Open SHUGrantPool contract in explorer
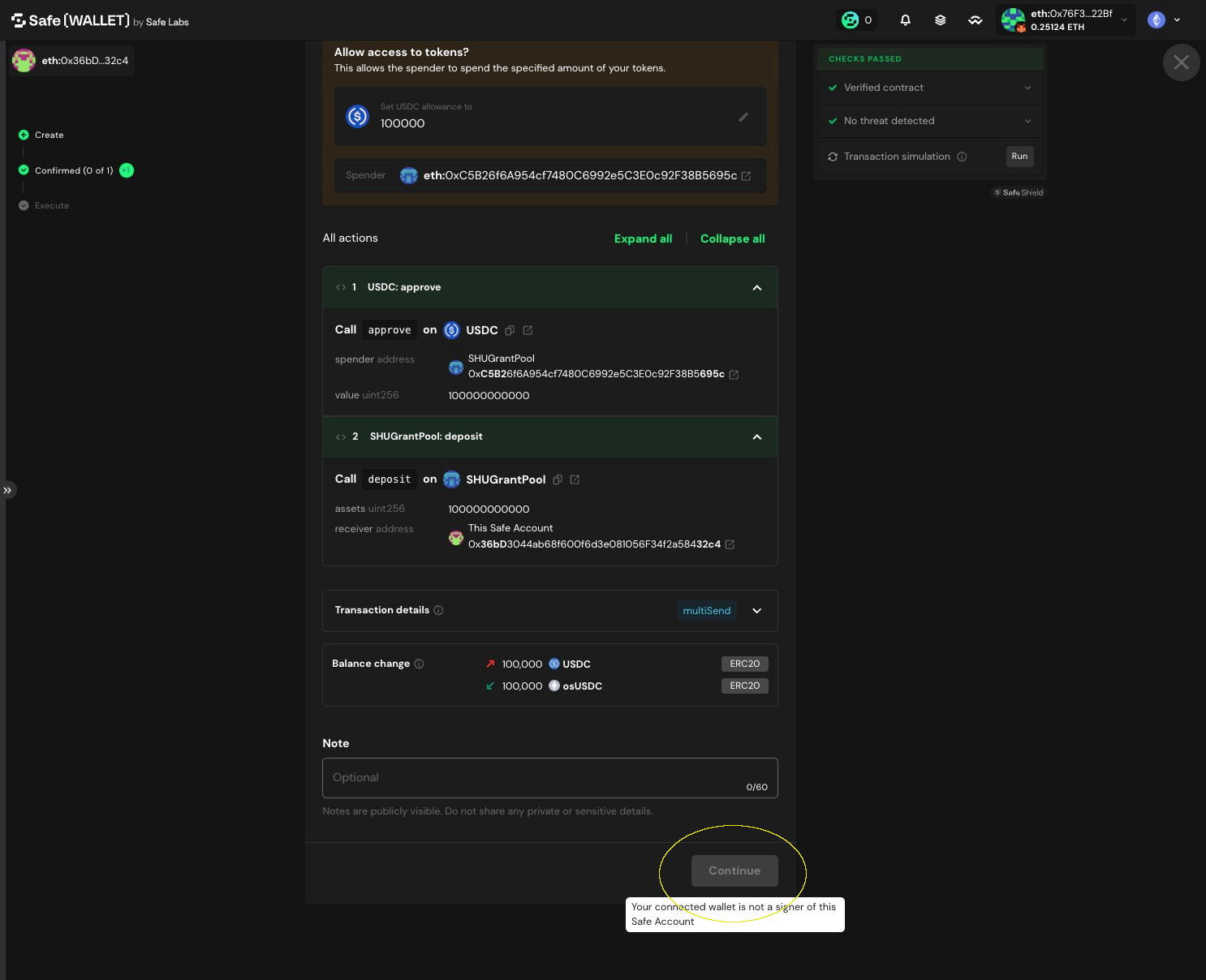The height and width of the screenshot is (980, 1206). (575, 479)
